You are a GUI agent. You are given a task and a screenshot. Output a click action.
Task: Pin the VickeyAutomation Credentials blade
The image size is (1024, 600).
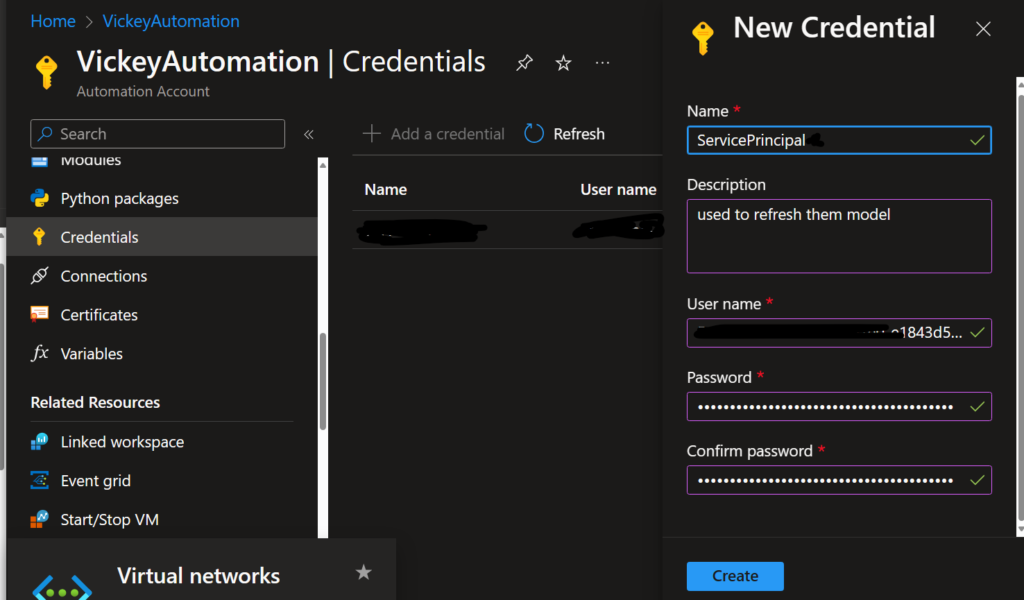(x=524, y=63)
